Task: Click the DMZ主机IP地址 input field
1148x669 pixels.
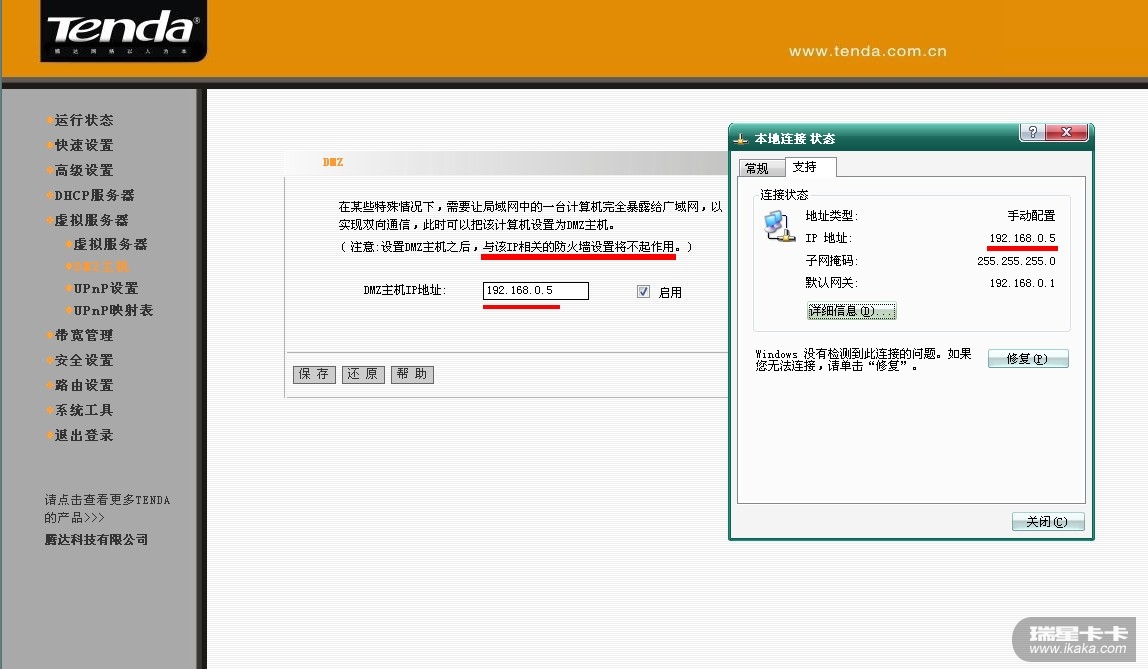Action: tap(535, 291)
